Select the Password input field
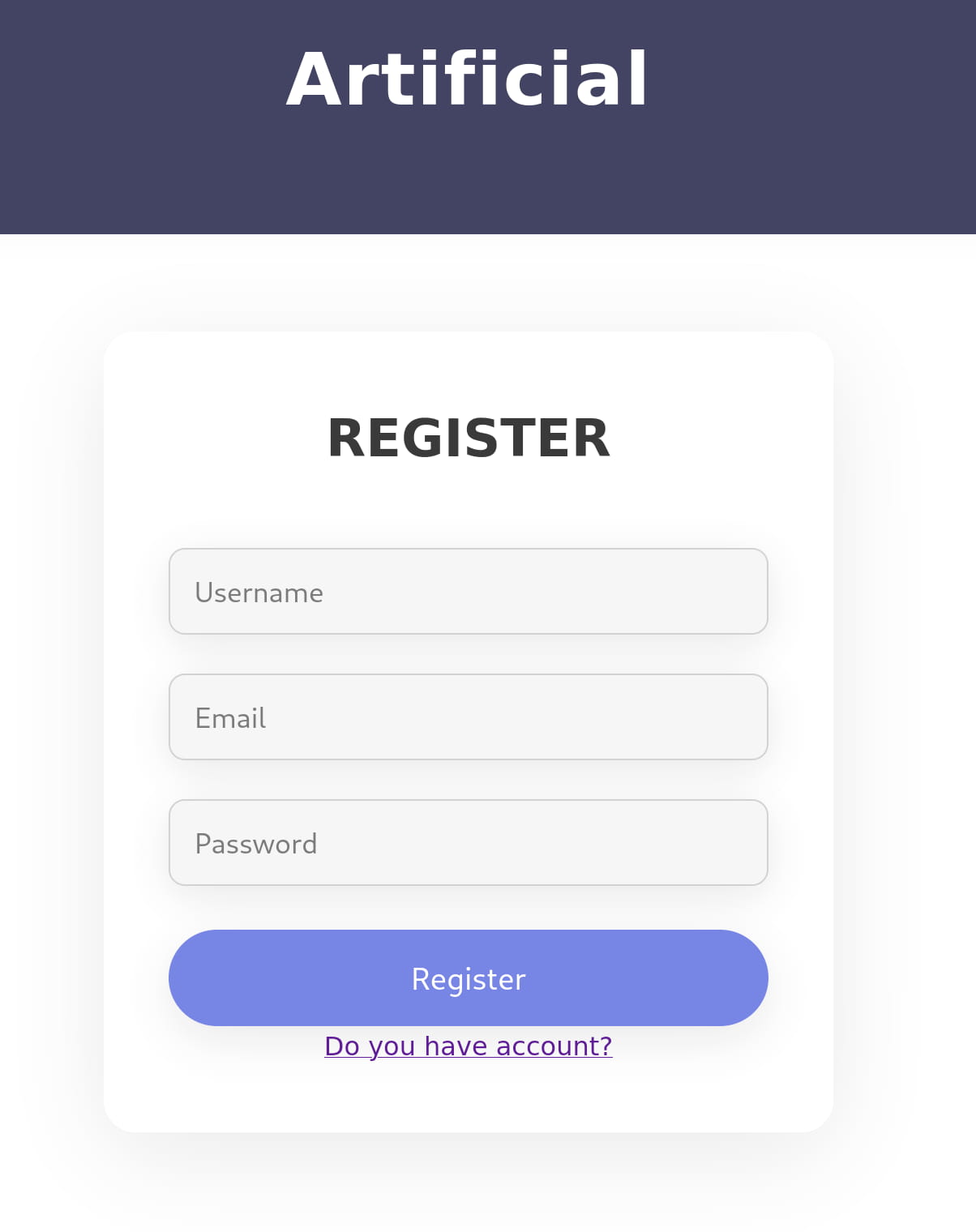The image size is (976, 1232). (468, 843)
